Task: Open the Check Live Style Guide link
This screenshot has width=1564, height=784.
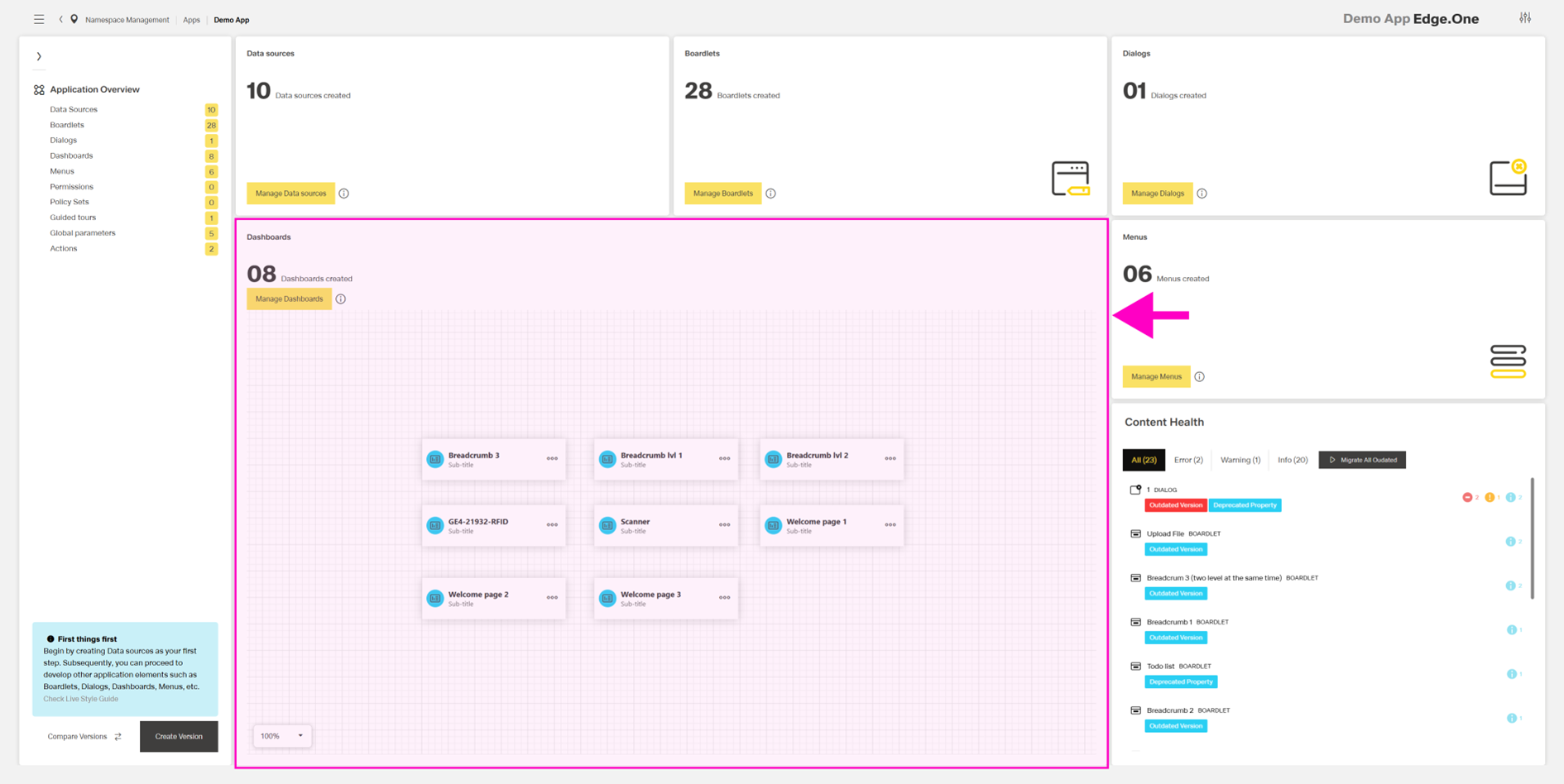Action: point(81,699)
